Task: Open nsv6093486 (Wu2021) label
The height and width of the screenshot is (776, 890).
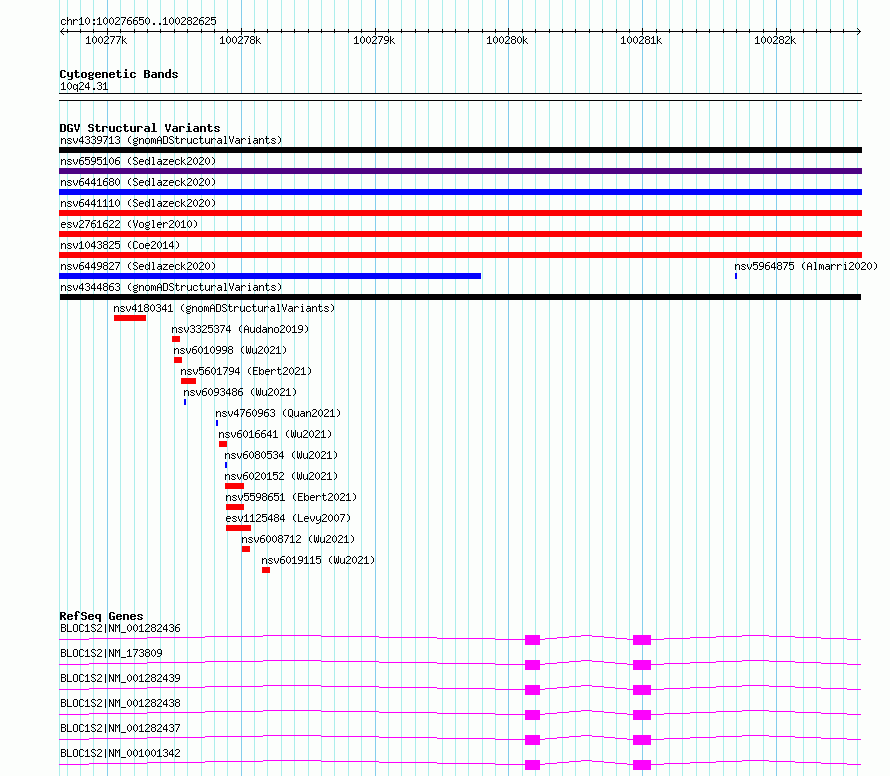Action: [240, 392]
